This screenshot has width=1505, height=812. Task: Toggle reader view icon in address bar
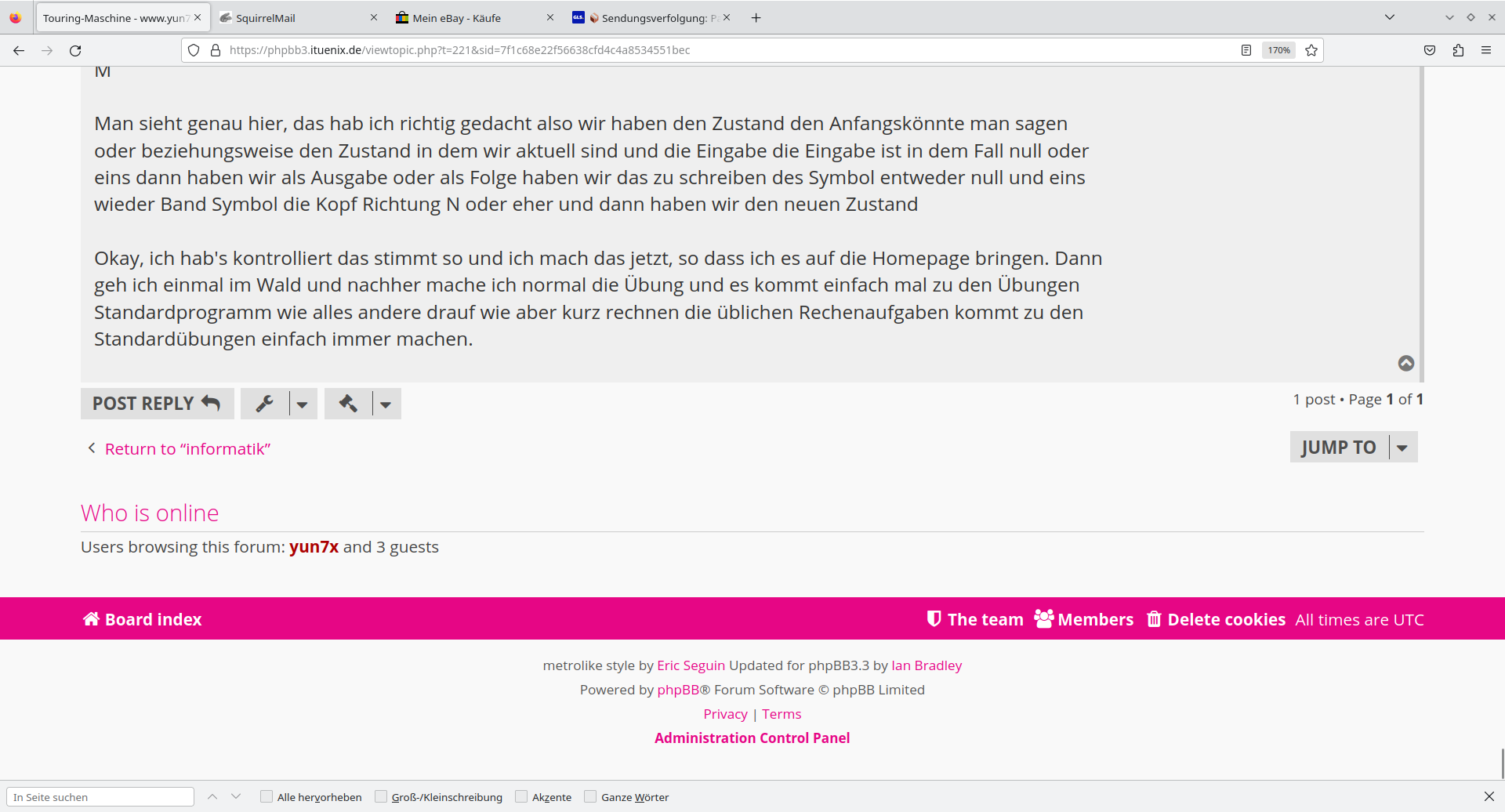pos(1246,50)
